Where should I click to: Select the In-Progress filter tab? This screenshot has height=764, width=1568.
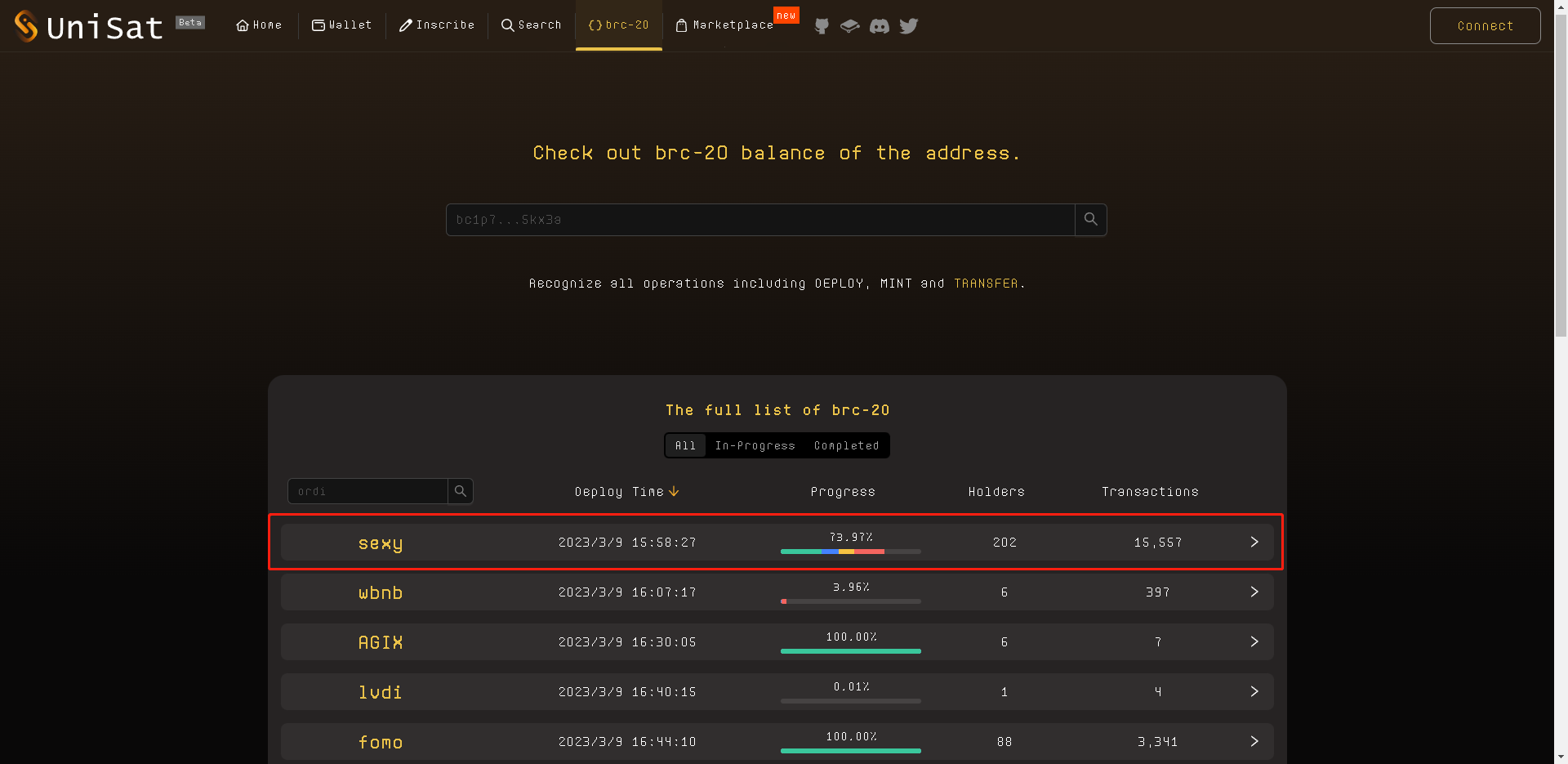click(755, 445)
